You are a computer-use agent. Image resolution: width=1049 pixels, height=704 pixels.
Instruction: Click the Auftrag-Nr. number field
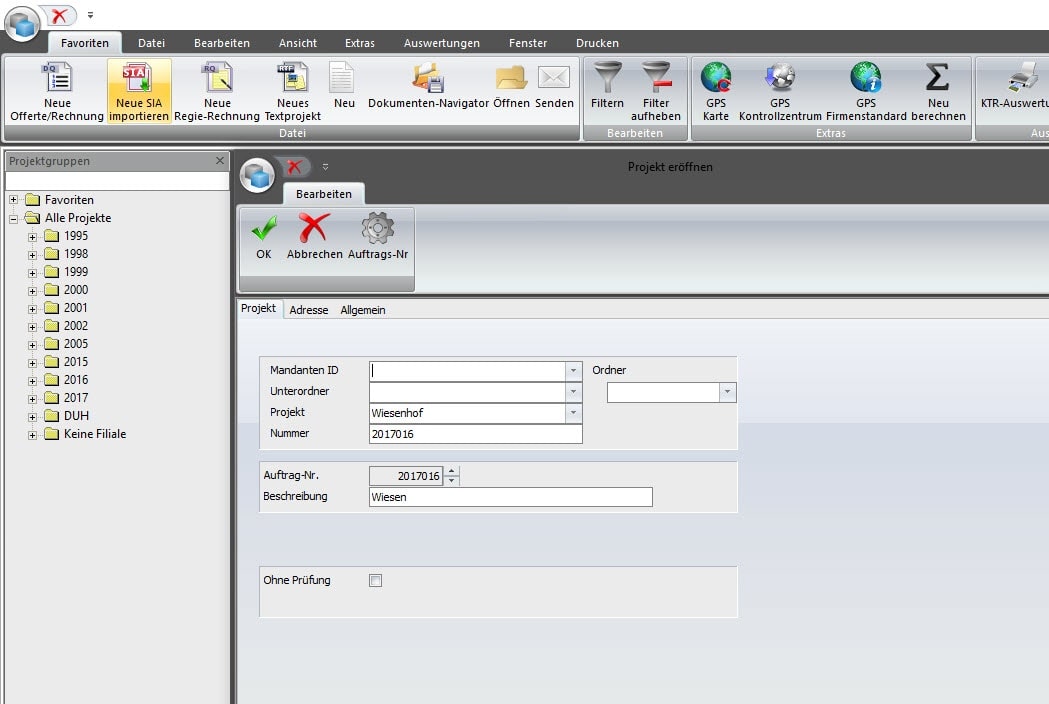tap(406, 476)
